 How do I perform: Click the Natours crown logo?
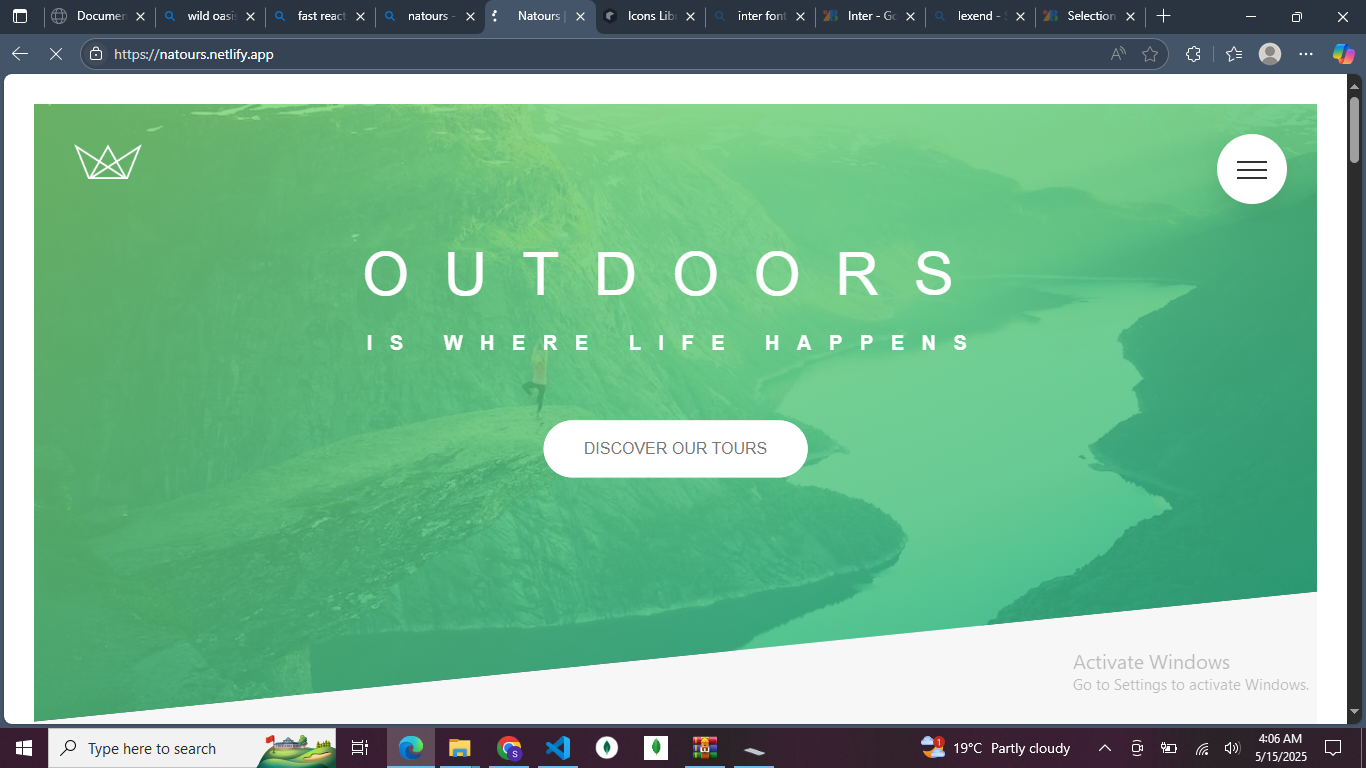click(x=108, y=162)
